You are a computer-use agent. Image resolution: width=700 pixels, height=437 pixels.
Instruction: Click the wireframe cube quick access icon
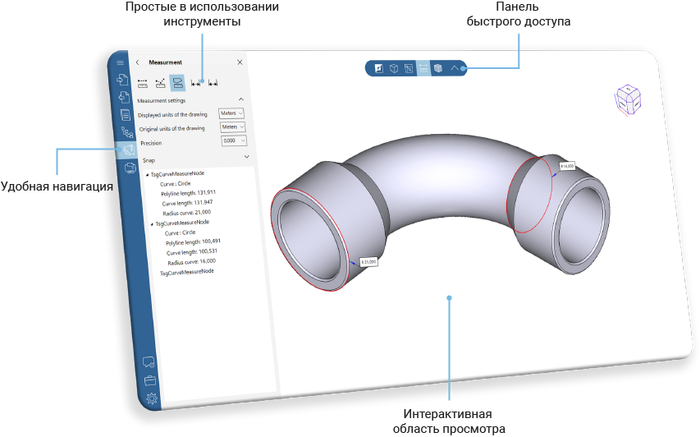pyautogui.click(x=394, y=68)
